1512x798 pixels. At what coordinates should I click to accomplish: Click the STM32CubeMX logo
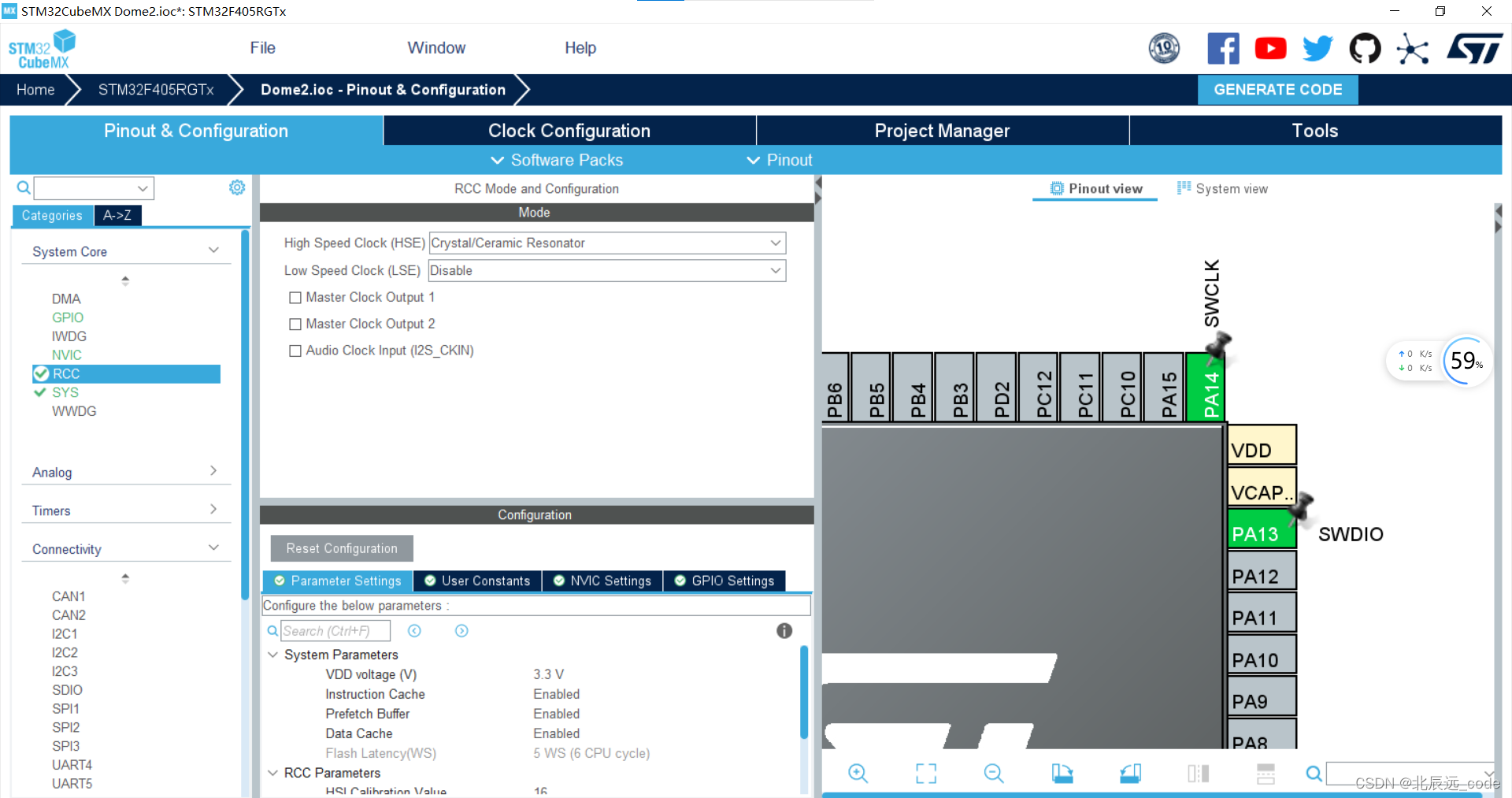coord(43,49)
